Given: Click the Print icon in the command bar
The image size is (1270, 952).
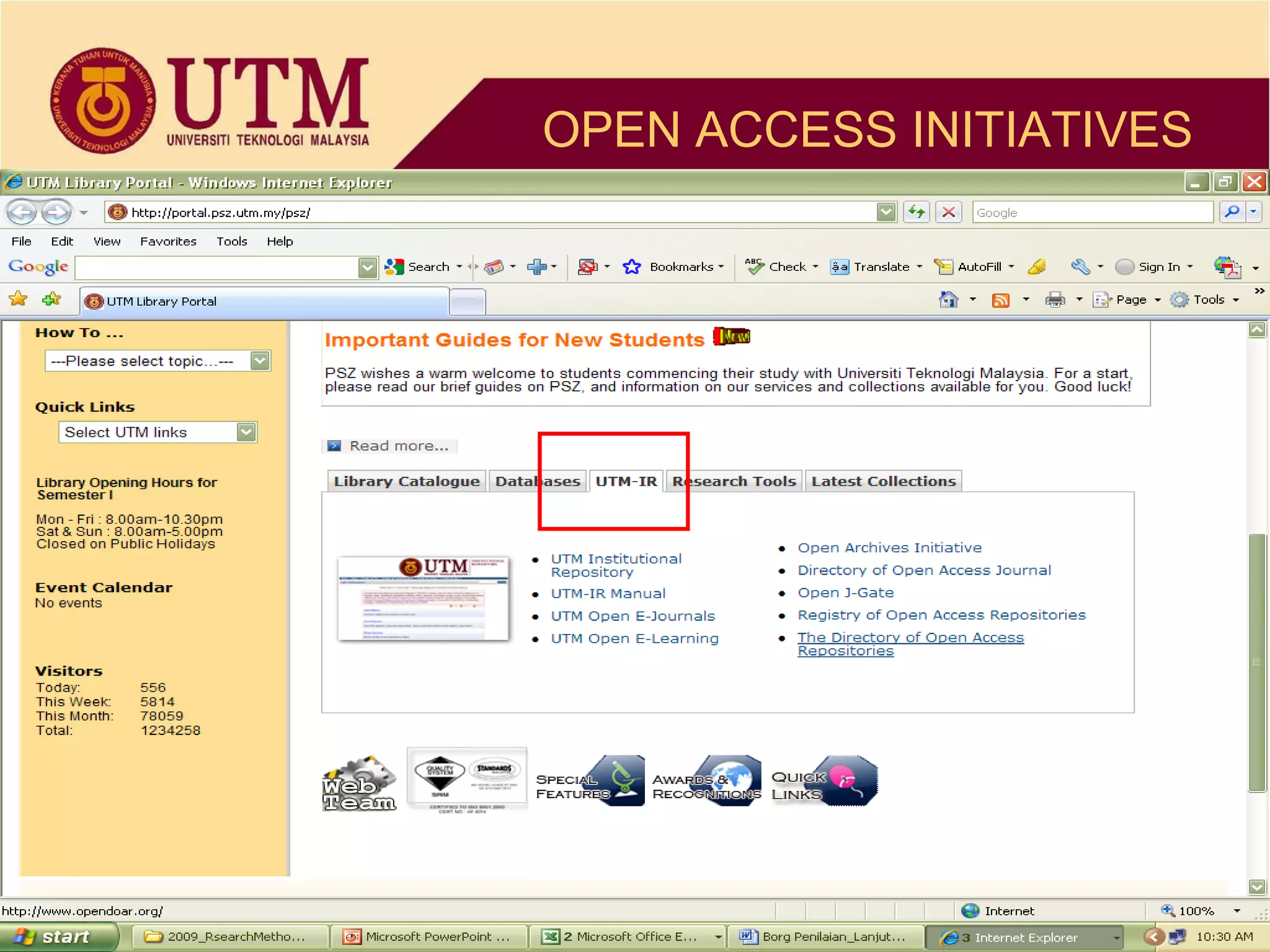Looking at the screenshot, I should point(1055,300).
